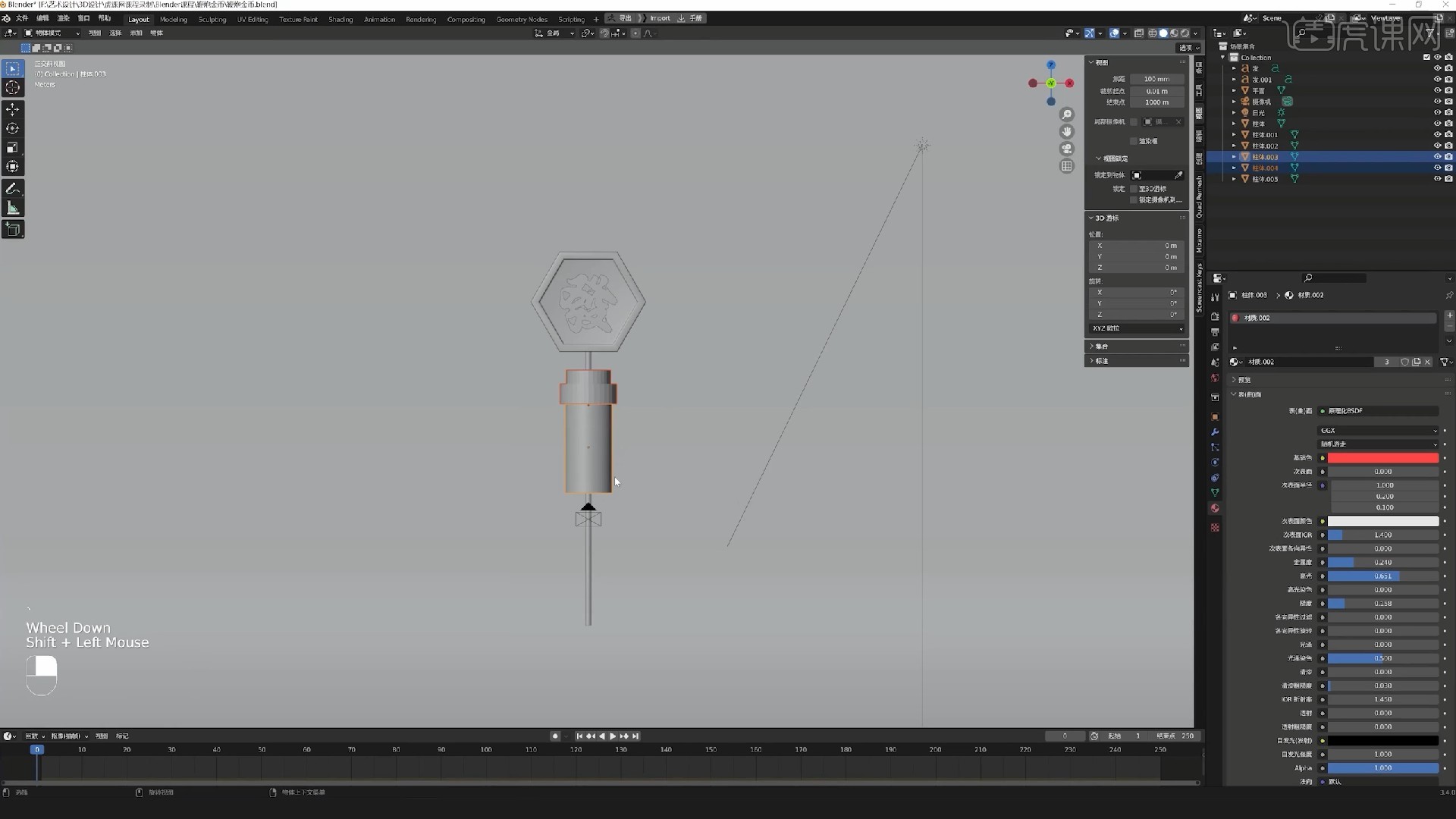Screen dimensions: 1456x819
Task: Toggle render camera icon for 平面
Action: [1448, 90]
